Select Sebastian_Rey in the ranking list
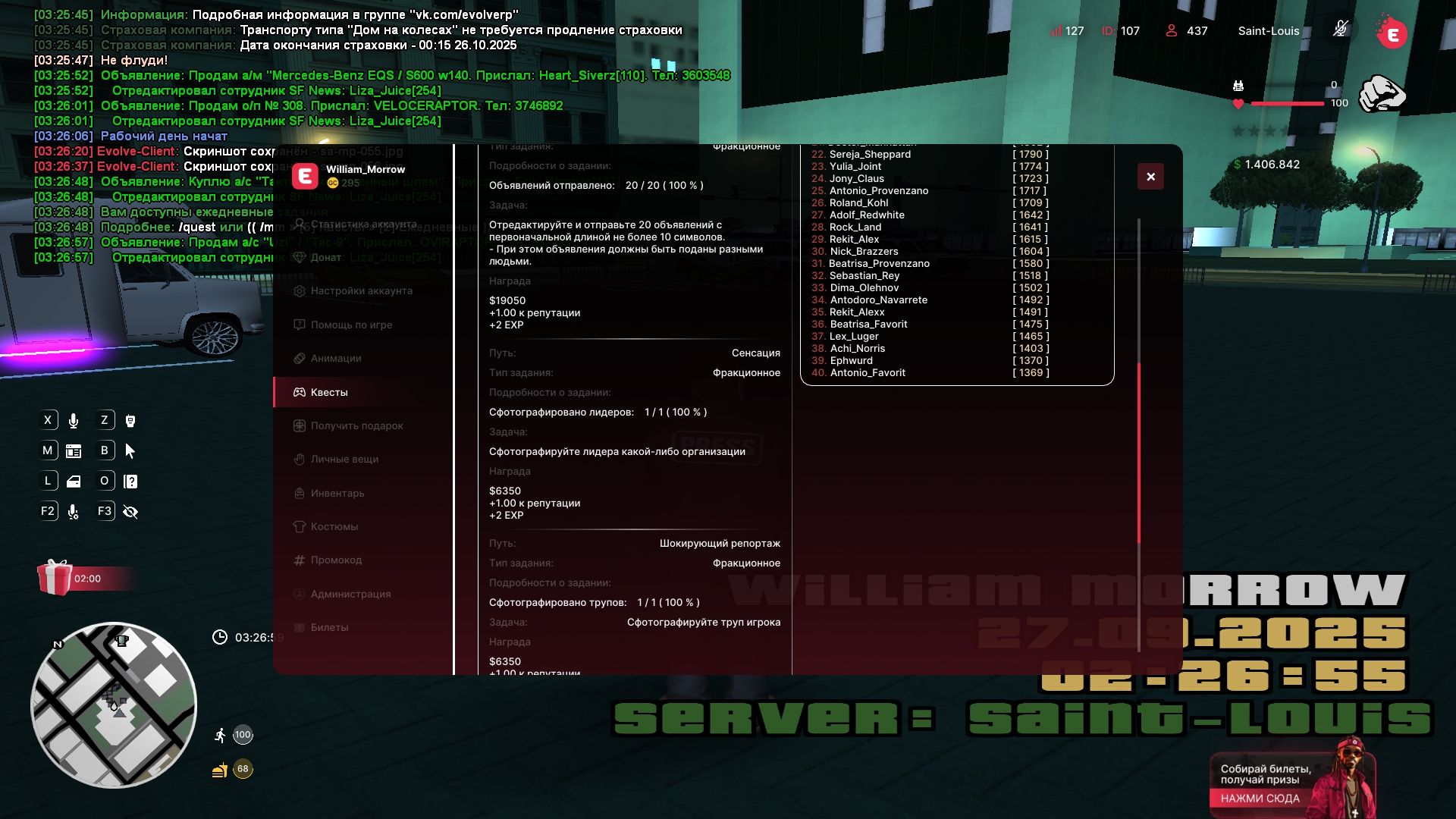The height and width of the screenshot is (819, 1456). 864,276
